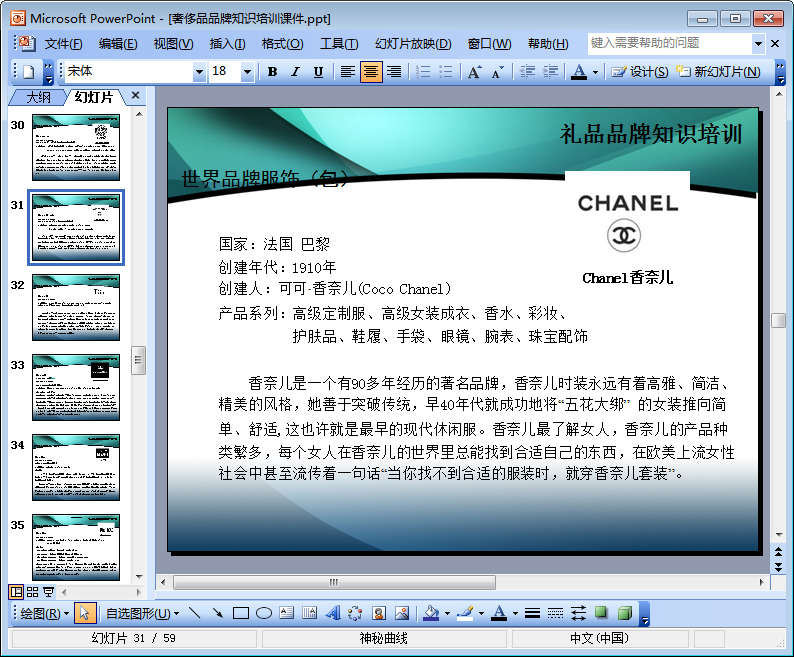794x657 pixels.
Task: Choose the Select Objects arrow tool
Action: (85, 613)
